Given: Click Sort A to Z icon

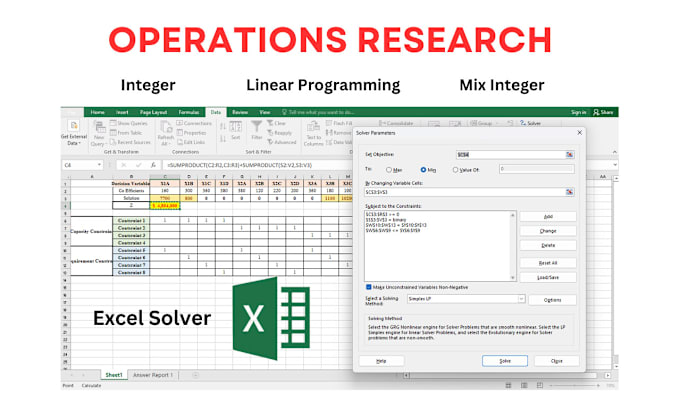Looking at the screenshot, I should coord(223,127).
